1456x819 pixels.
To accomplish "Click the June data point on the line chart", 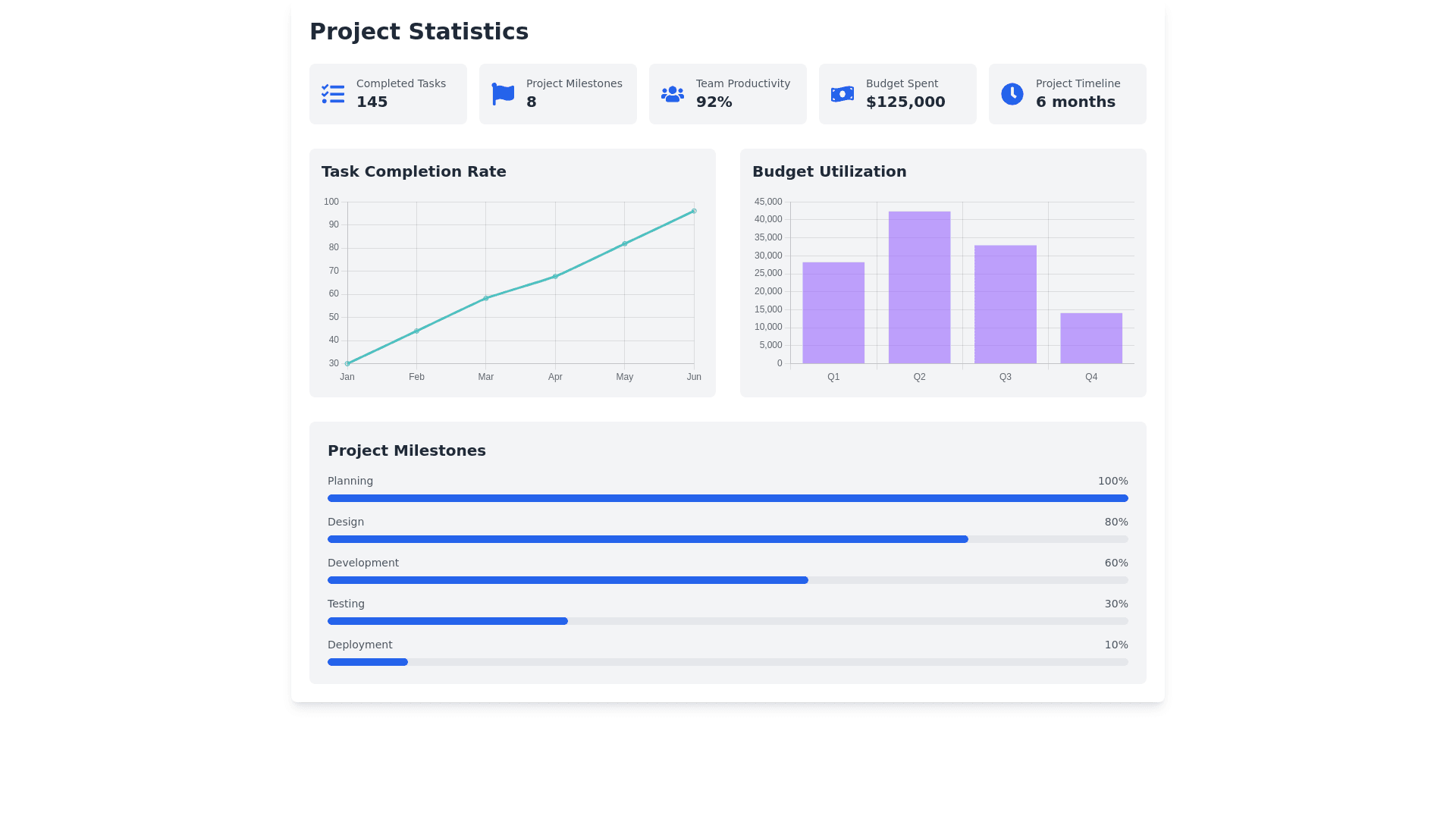I will [x=694, y=212].
